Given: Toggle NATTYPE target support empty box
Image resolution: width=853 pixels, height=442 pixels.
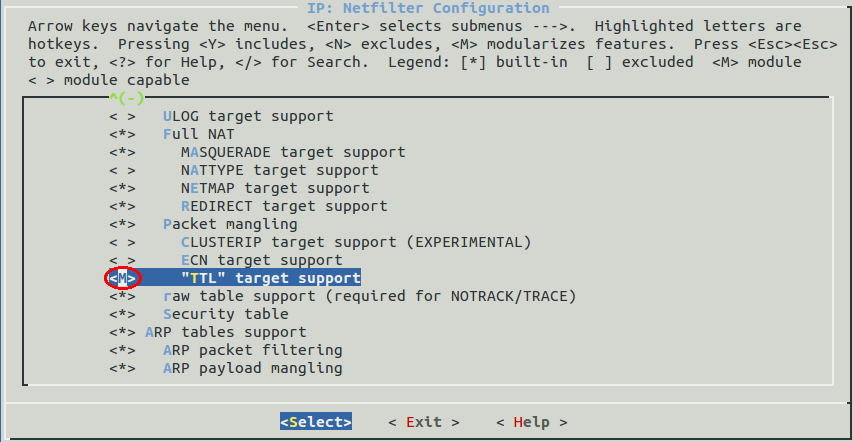Looking at the screenshot, I should pos(122,170).
